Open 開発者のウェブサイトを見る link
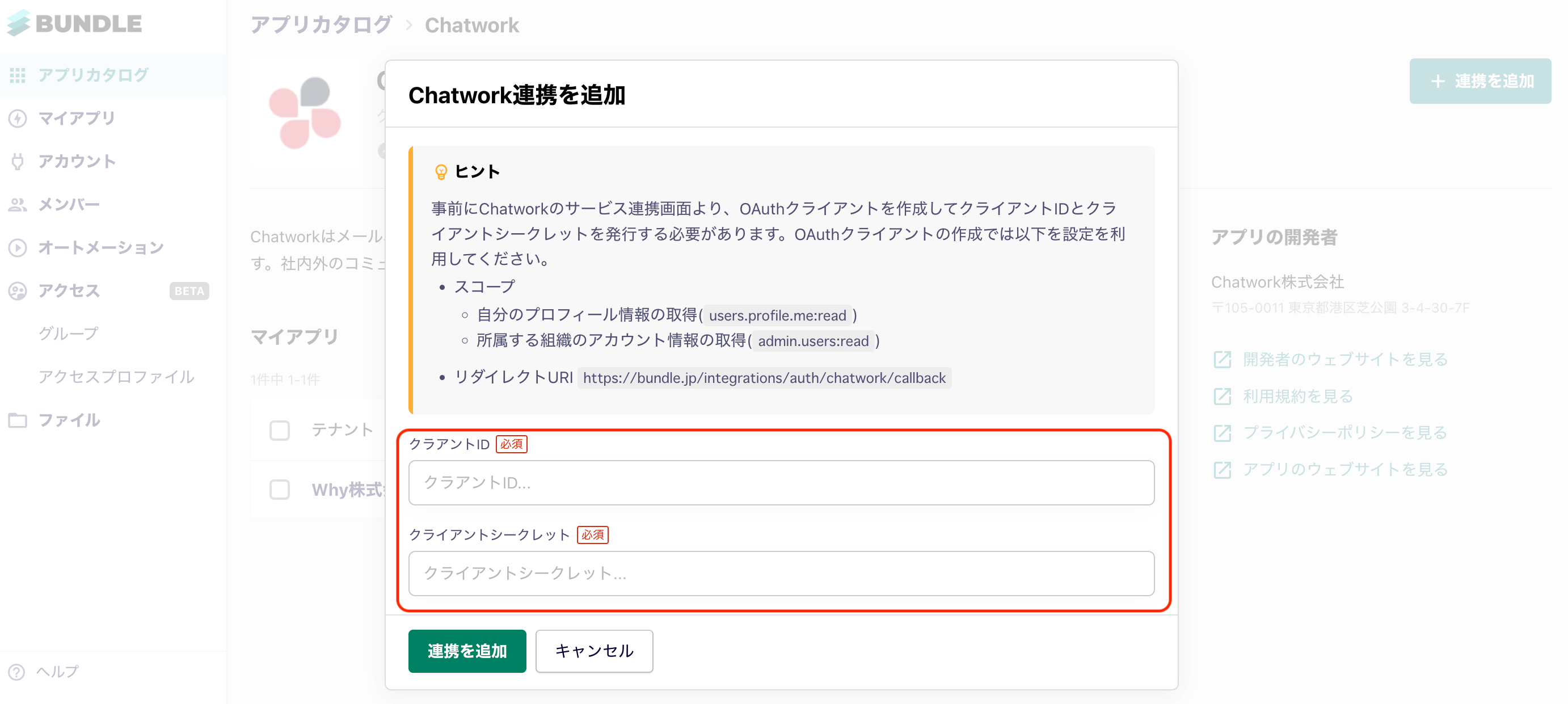Viewport: 1568px width, 704px height. 1345,359
